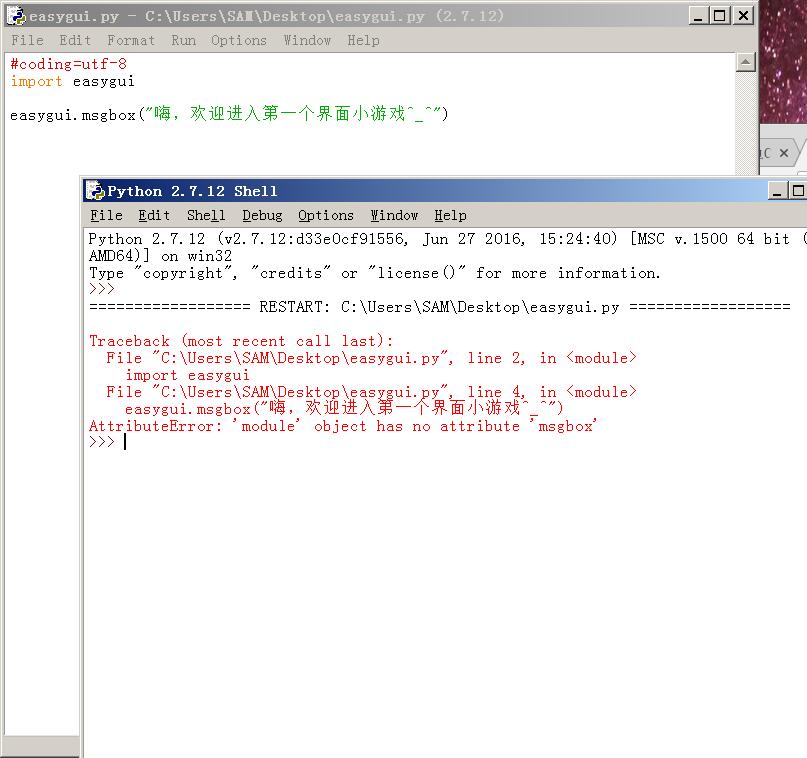Open the editor's File menu
Image resolution: width=807 pixels, height=758 pixels.
point(27,40)
